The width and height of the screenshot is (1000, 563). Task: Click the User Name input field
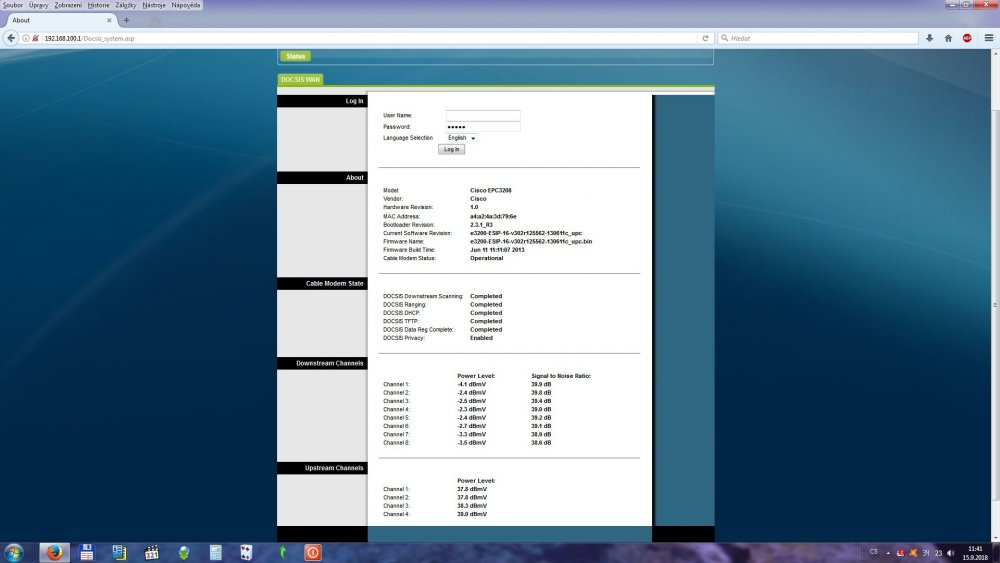pos(483,116)
